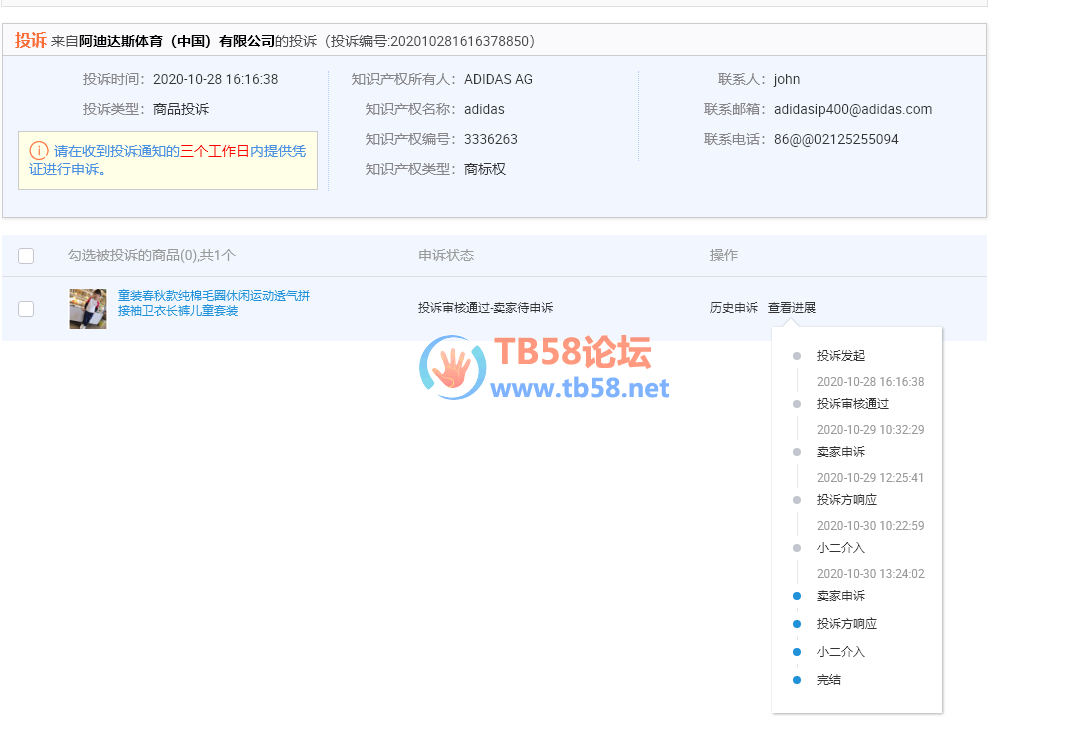This screenshot has width=1092, height=736.
Task: Select IP owner value ADIDAS AG
Action: 498,79
